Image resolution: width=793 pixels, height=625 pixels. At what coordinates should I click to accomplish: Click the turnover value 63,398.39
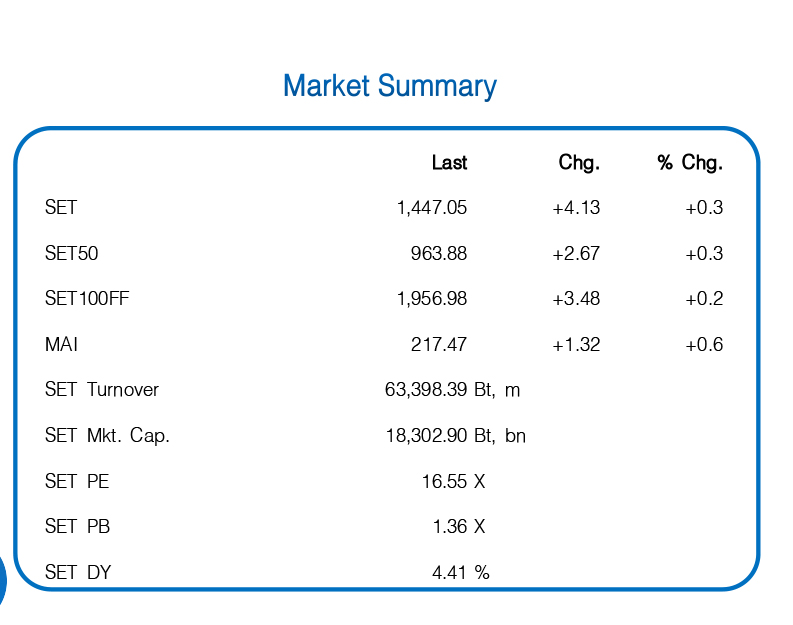[426, 390]
